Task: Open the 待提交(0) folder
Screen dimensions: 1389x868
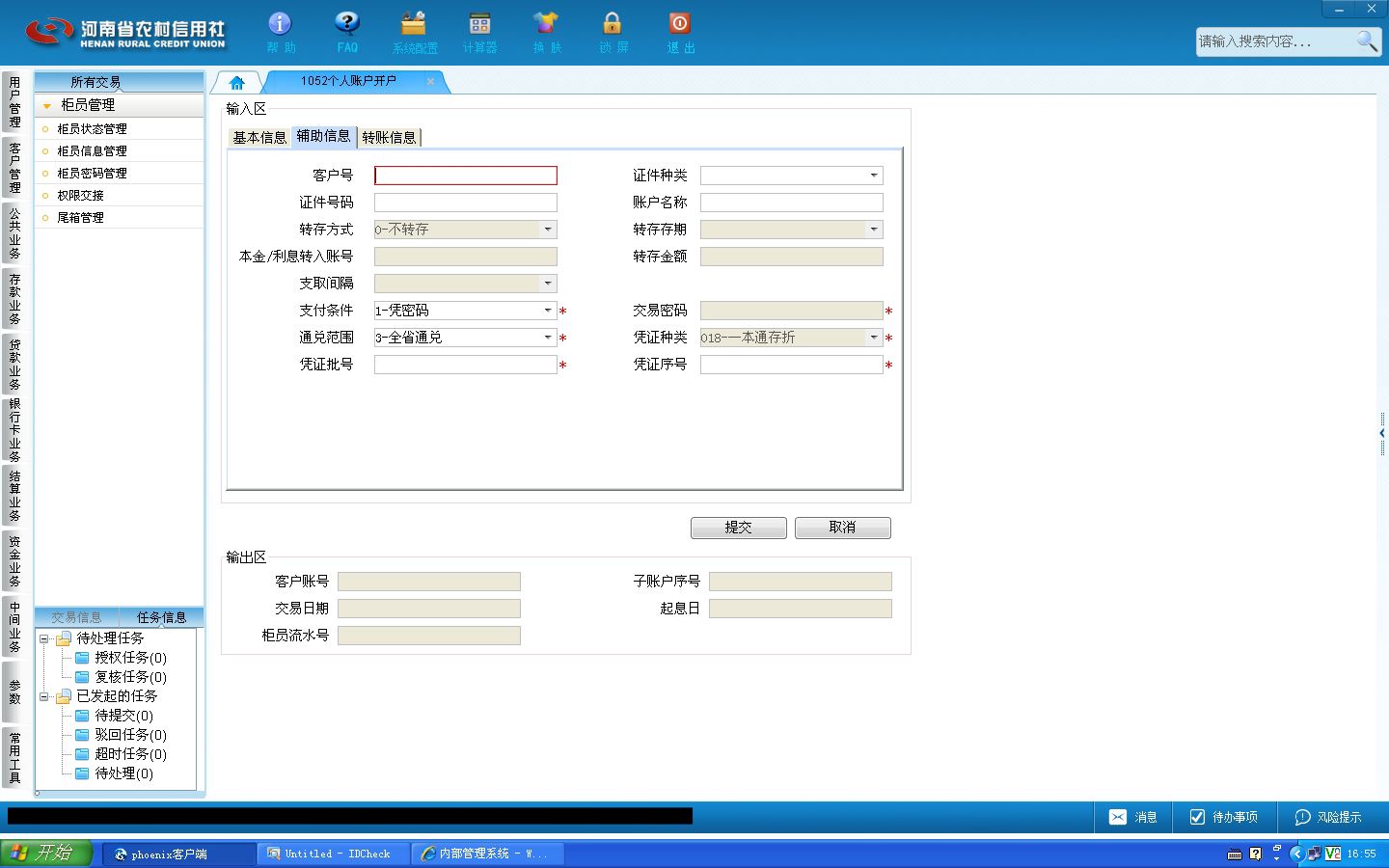Action: click(115, 716)
